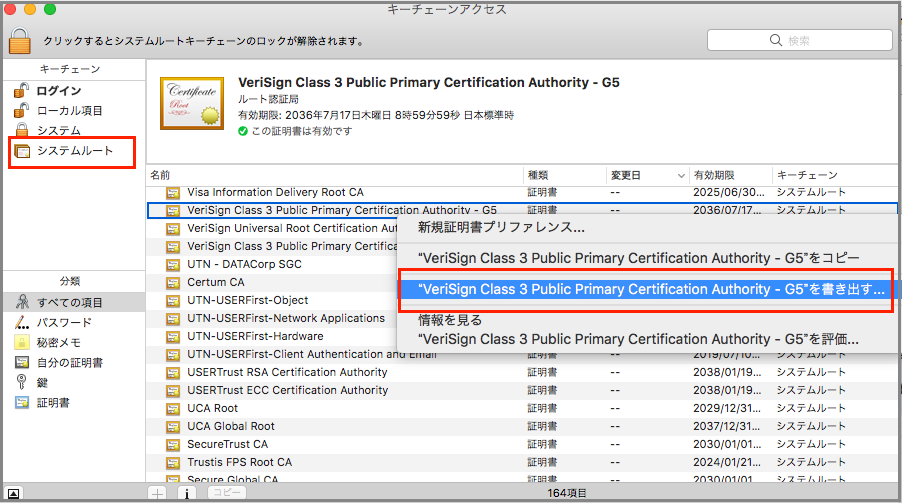Select UCA Root row
Image resolution: width=902 pixels, height=503 pixels.
pyautogui.click(x=522, y=408)
